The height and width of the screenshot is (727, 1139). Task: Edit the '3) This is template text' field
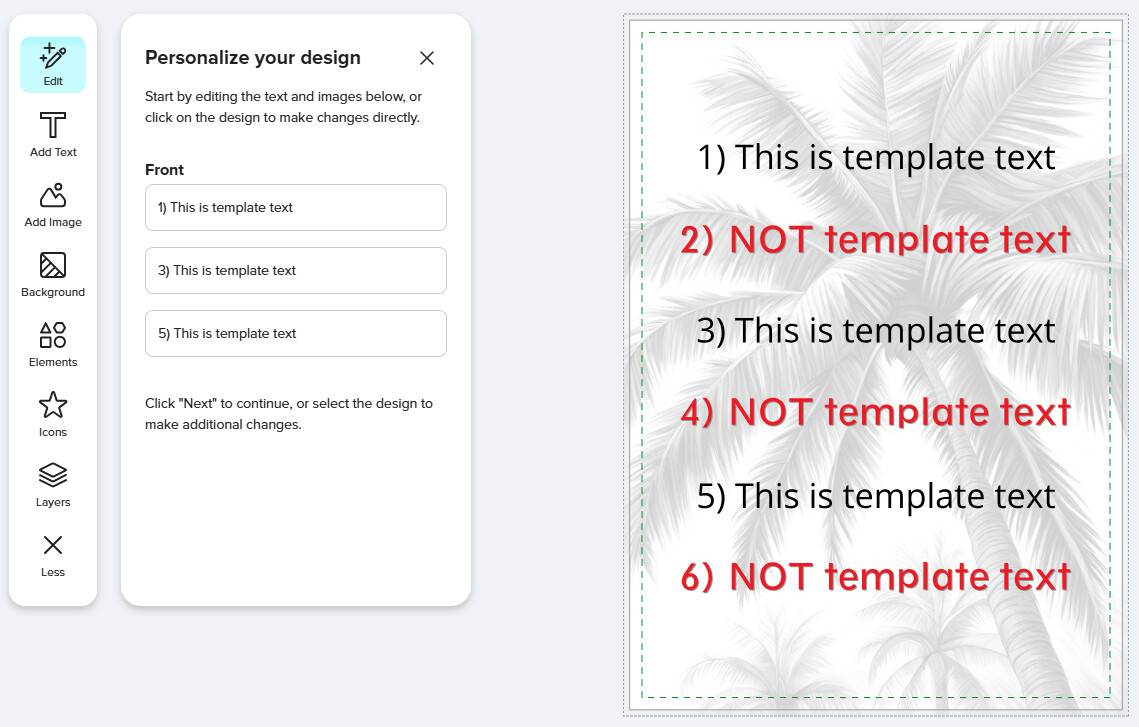point(296,271)
